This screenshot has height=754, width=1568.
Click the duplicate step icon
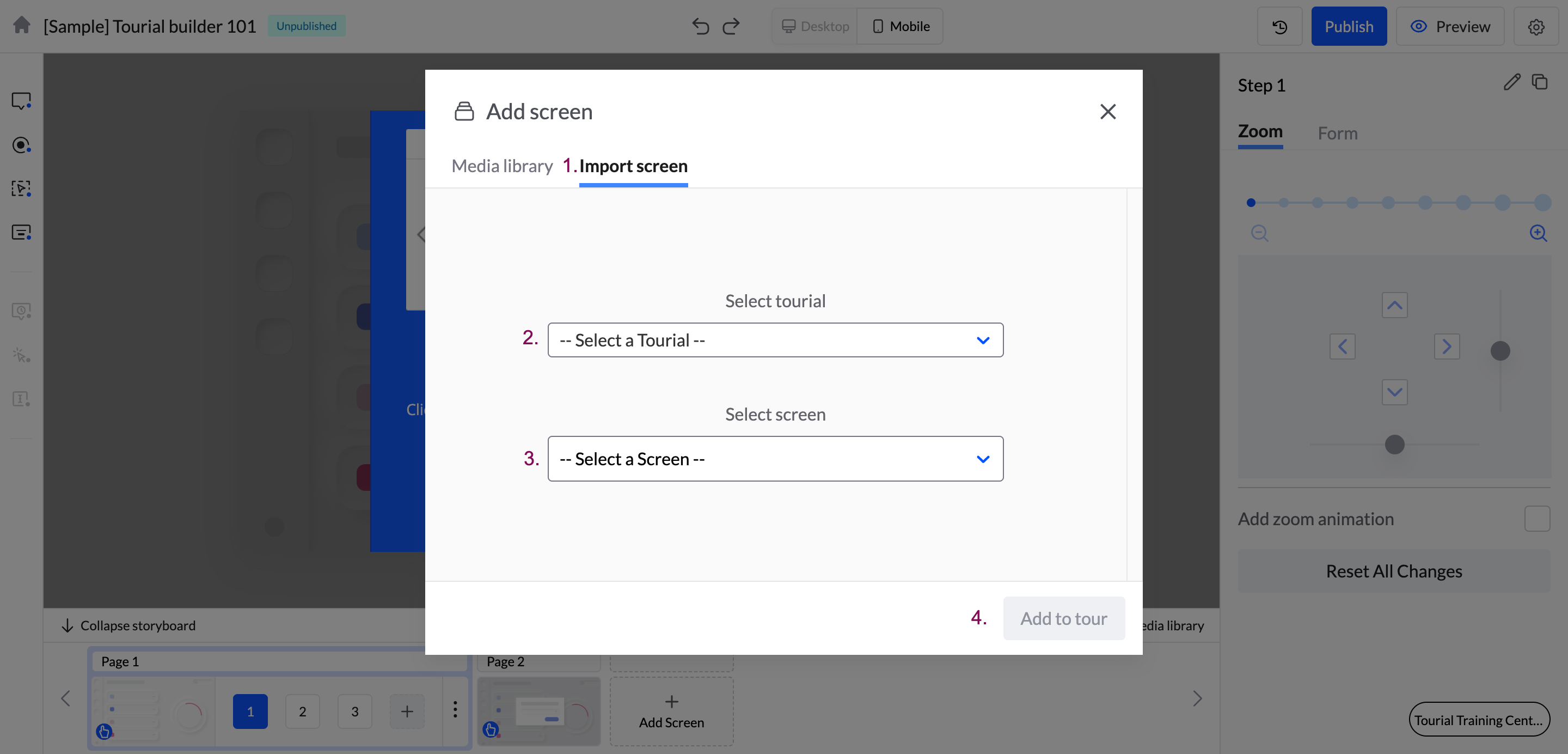(1540, 82)
